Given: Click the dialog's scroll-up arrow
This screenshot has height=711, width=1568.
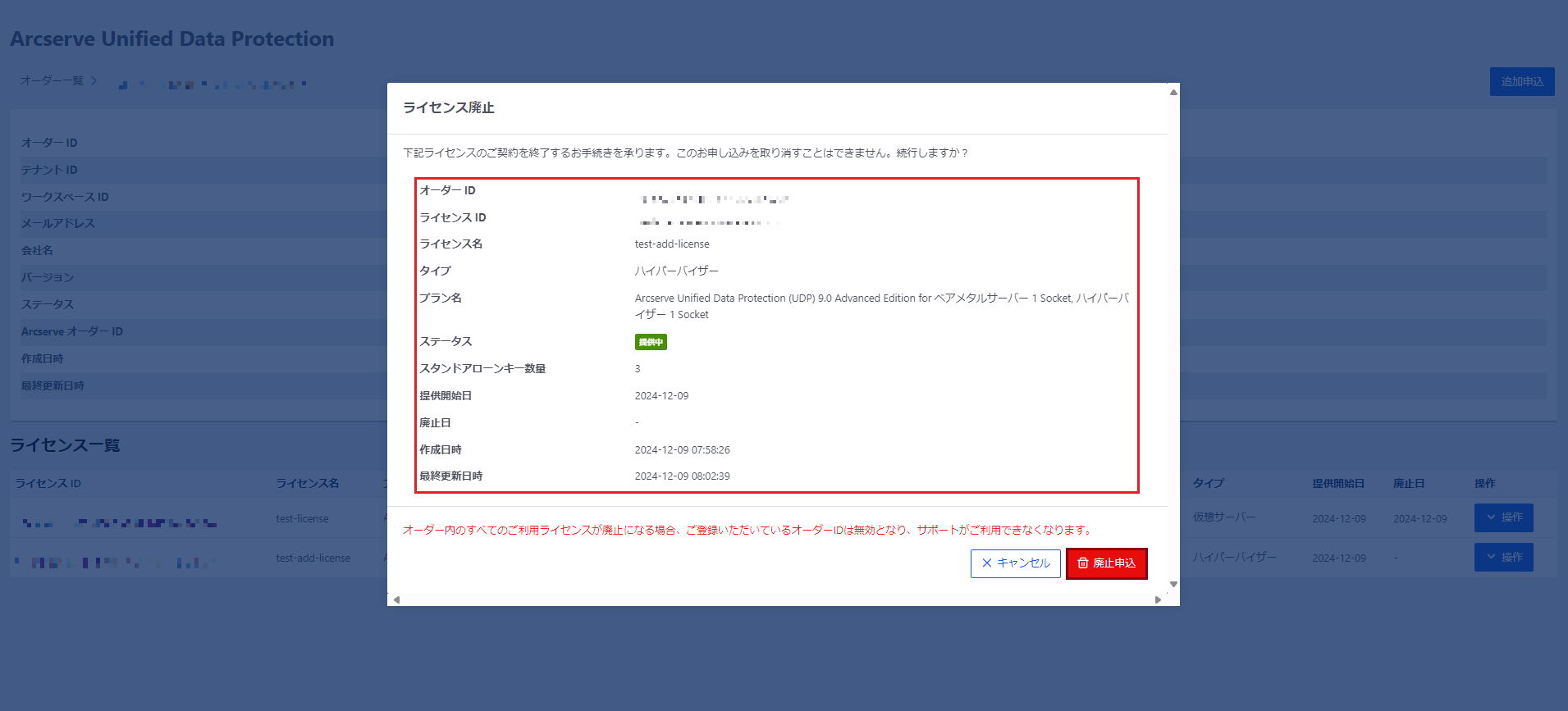Looking at the screenshot, I should click(x=1173, y=92).
